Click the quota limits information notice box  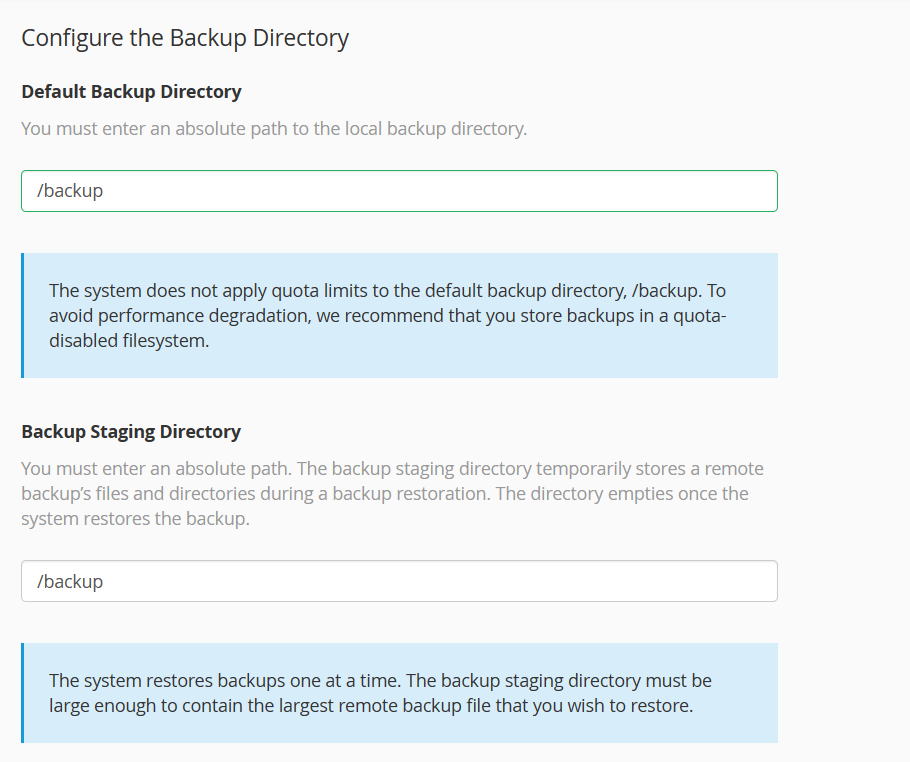pyautogui.click(x=400, y=315)
